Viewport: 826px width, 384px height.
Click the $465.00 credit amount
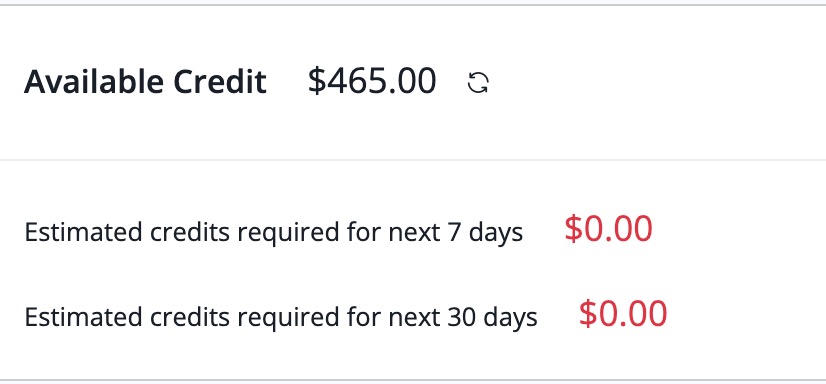(372, 81)
